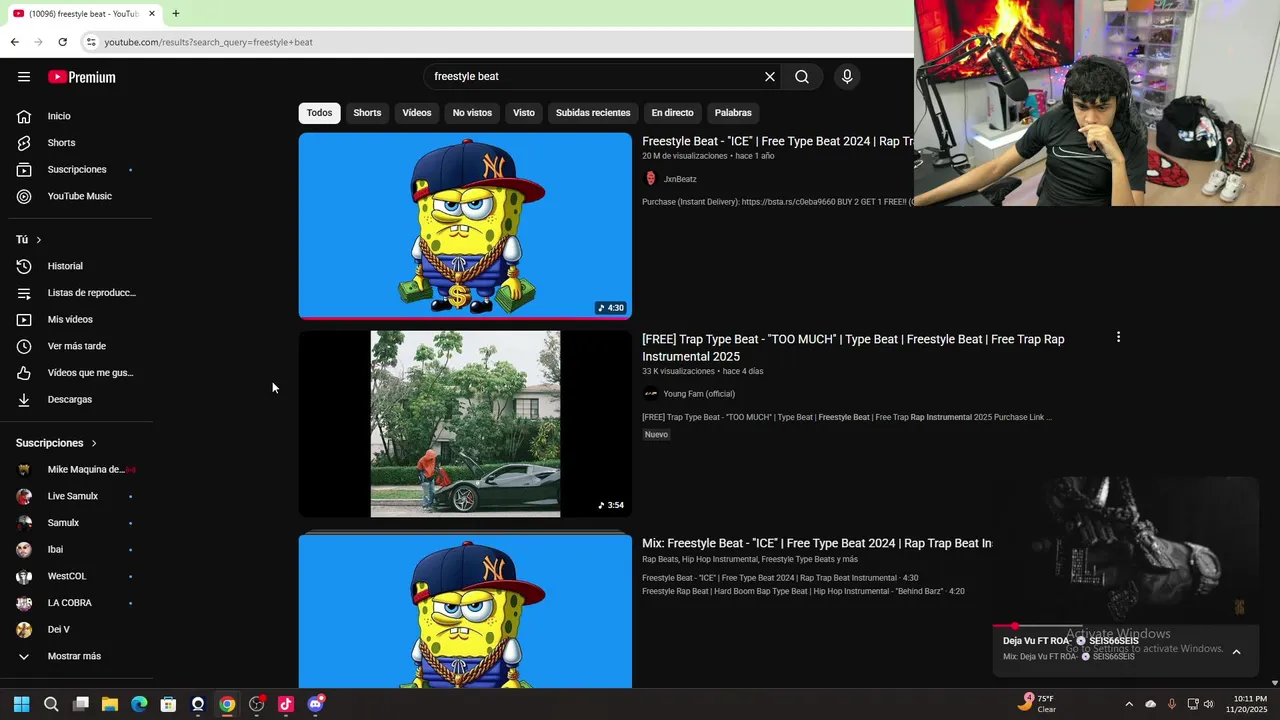Open the weather widget showing 75°F
Viewport: 1280px width, 720px height.
coord(1036,704)
